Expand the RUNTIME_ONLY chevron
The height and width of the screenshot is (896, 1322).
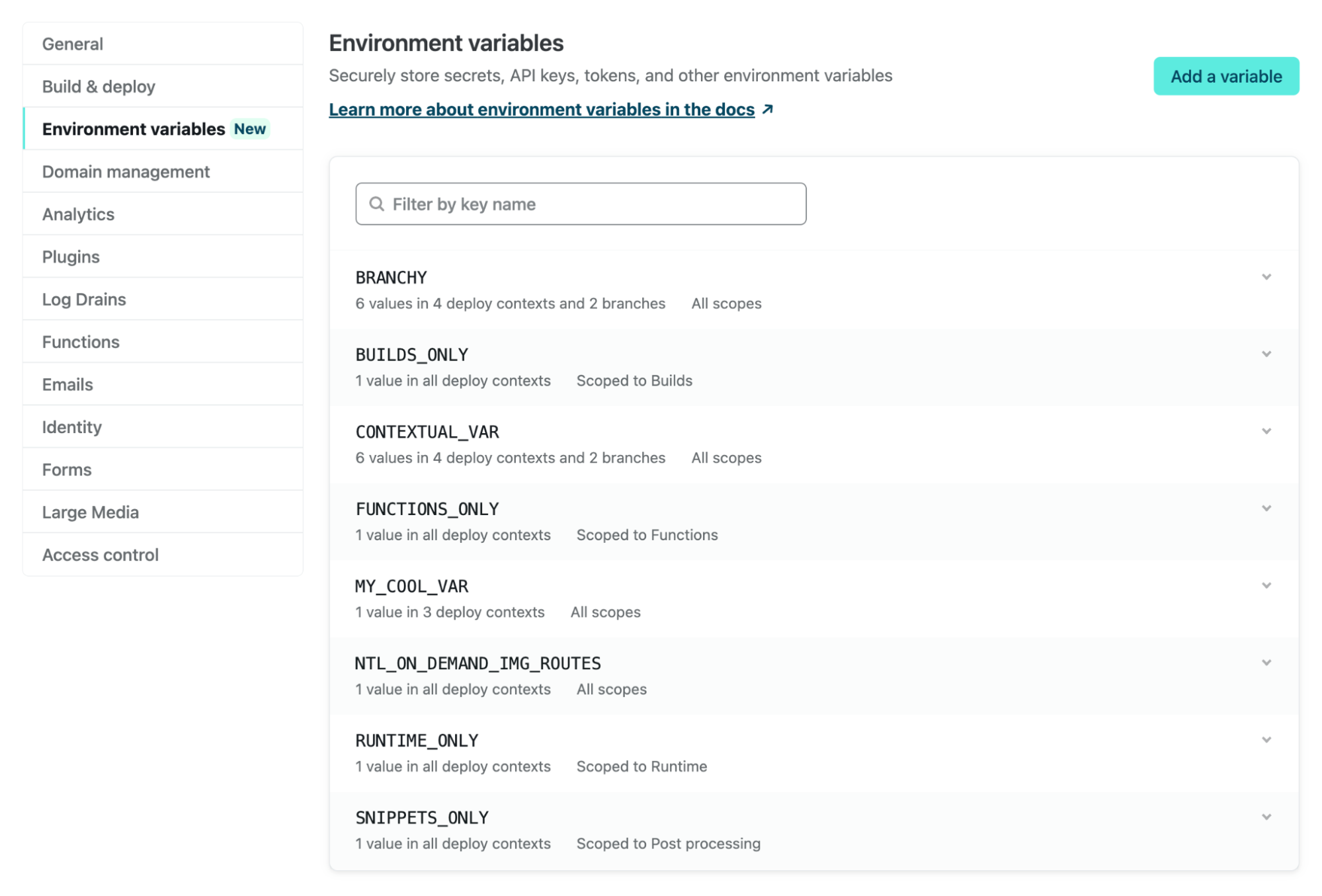click(1266, 740)
